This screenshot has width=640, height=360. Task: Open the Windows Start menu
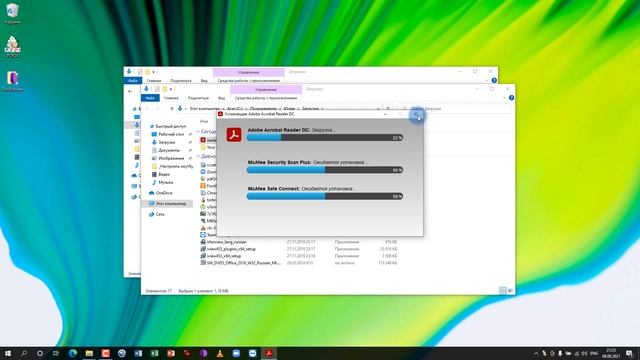pyautogui.click(x=8, y=353)
